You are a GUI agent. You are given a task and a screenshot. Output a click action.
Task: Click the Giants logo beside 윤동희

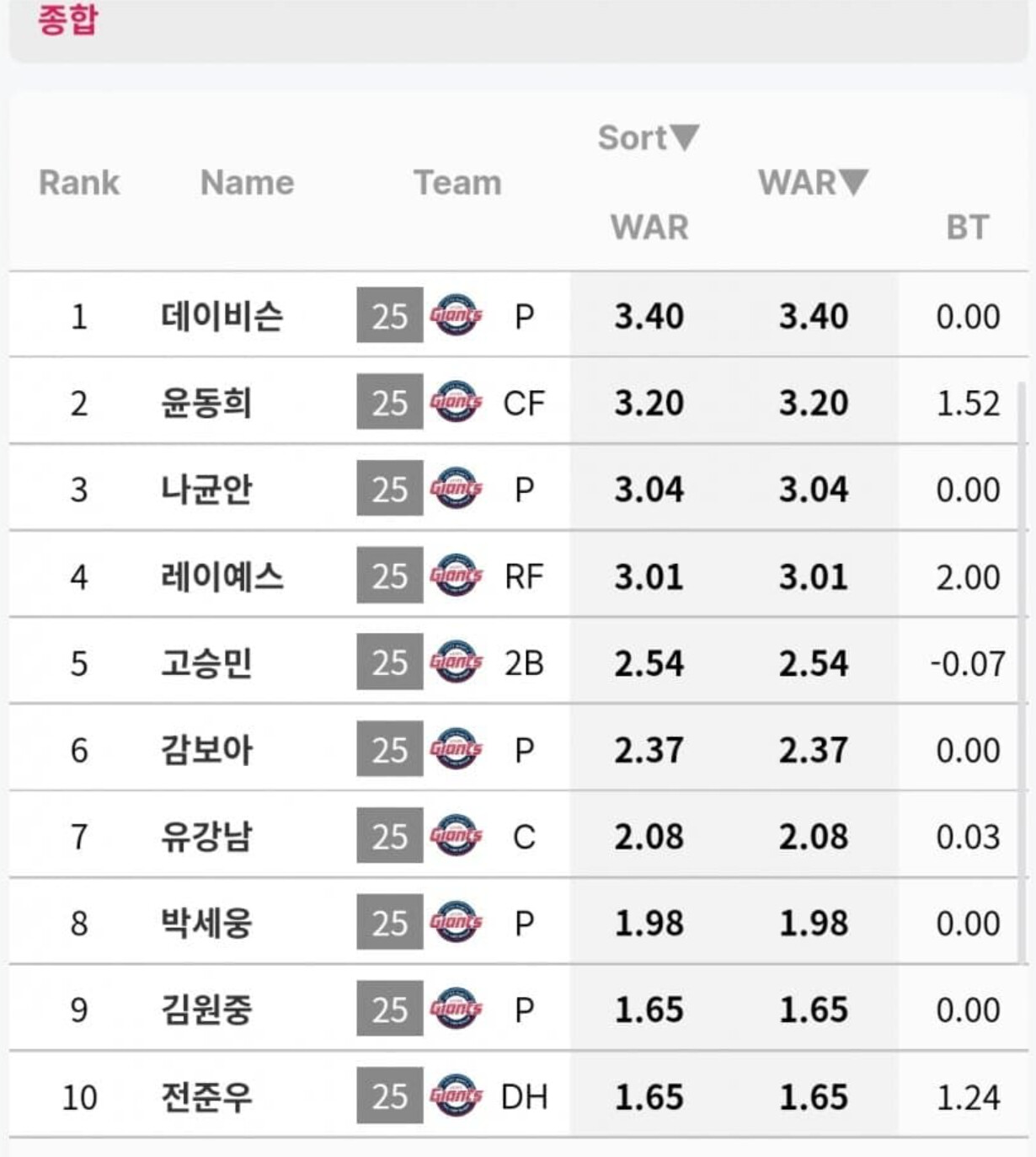point(456,403)
